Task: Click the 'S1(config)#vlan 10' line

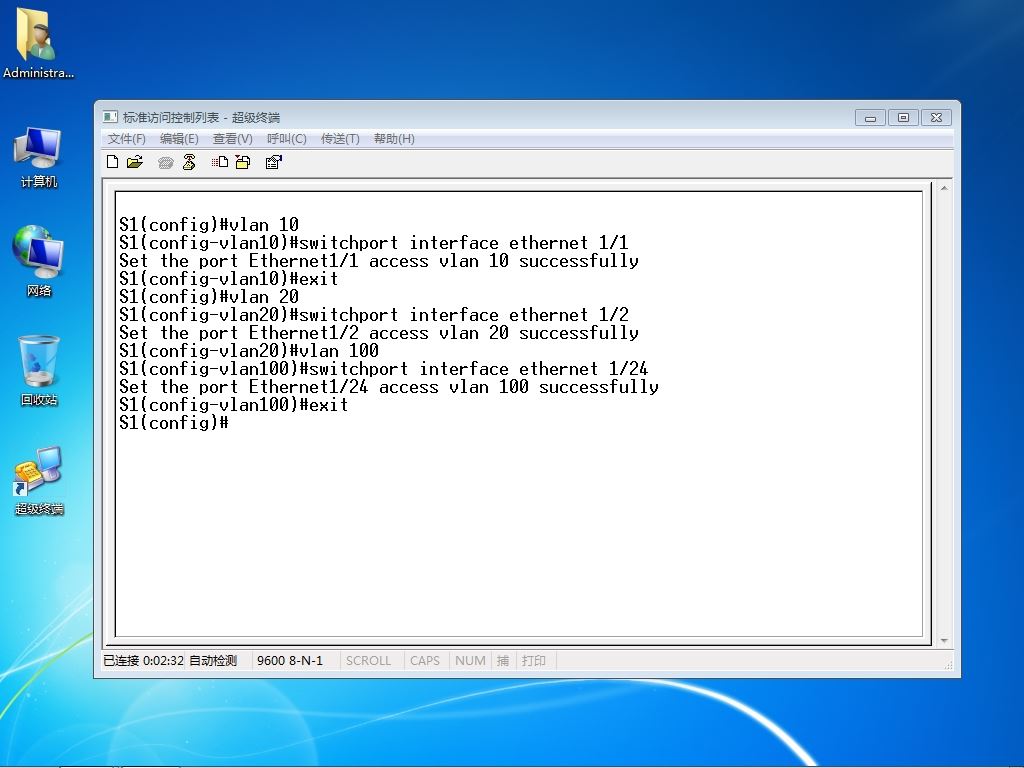Action: (209, 225)
